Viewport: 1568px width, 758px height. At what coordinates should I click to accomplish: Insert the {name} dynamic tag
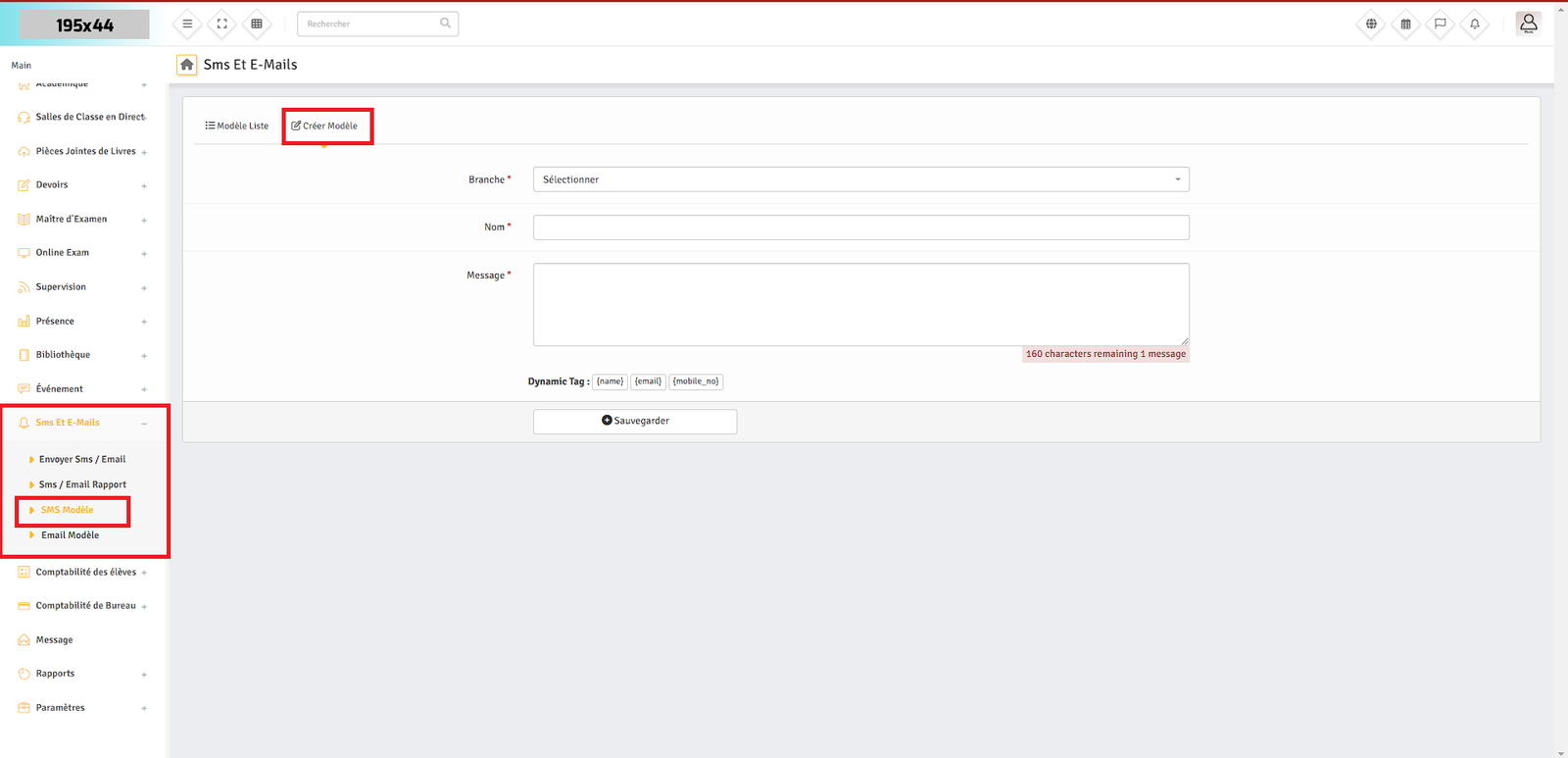(x=610, y=381)
